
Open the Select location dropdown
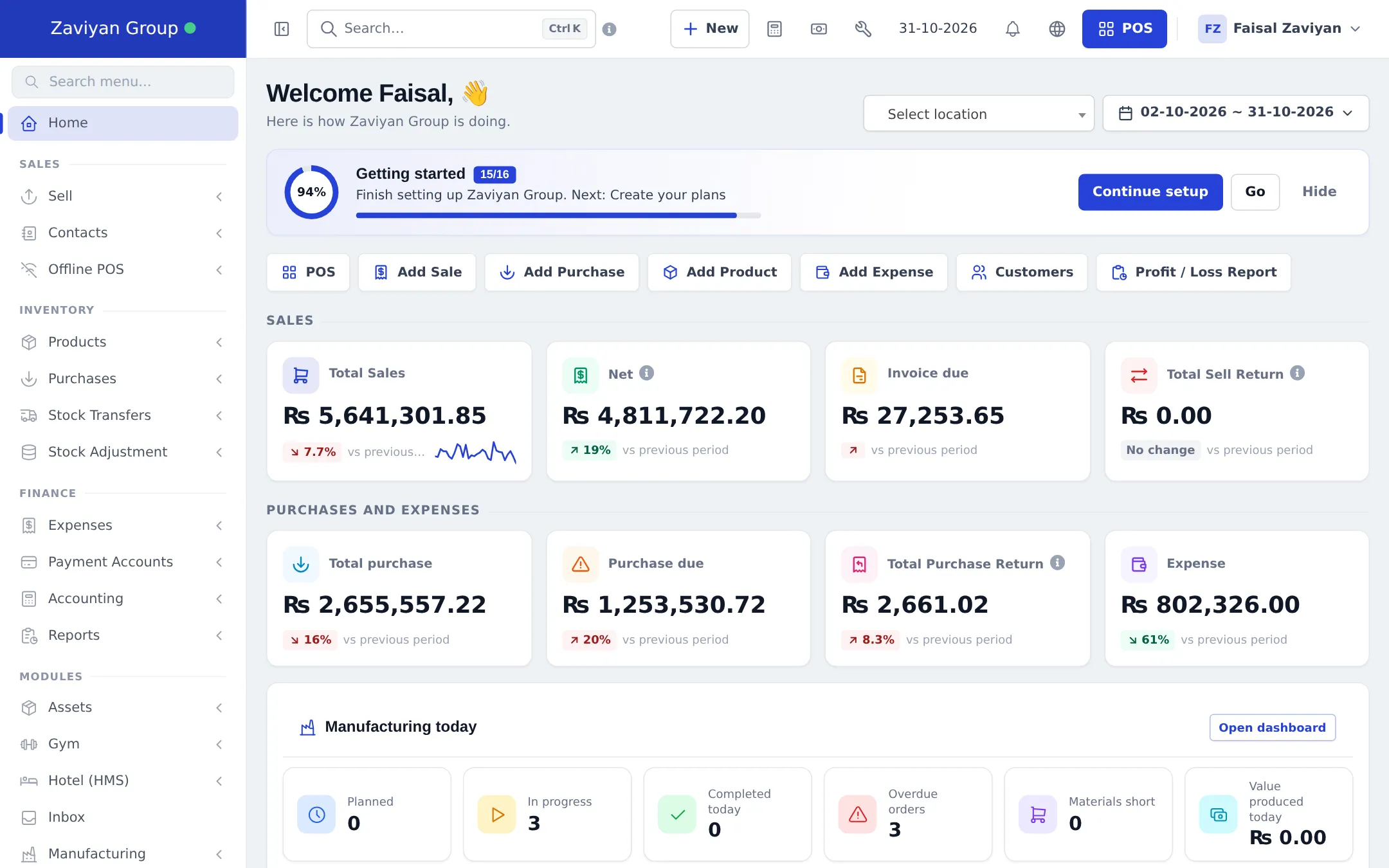979,114
